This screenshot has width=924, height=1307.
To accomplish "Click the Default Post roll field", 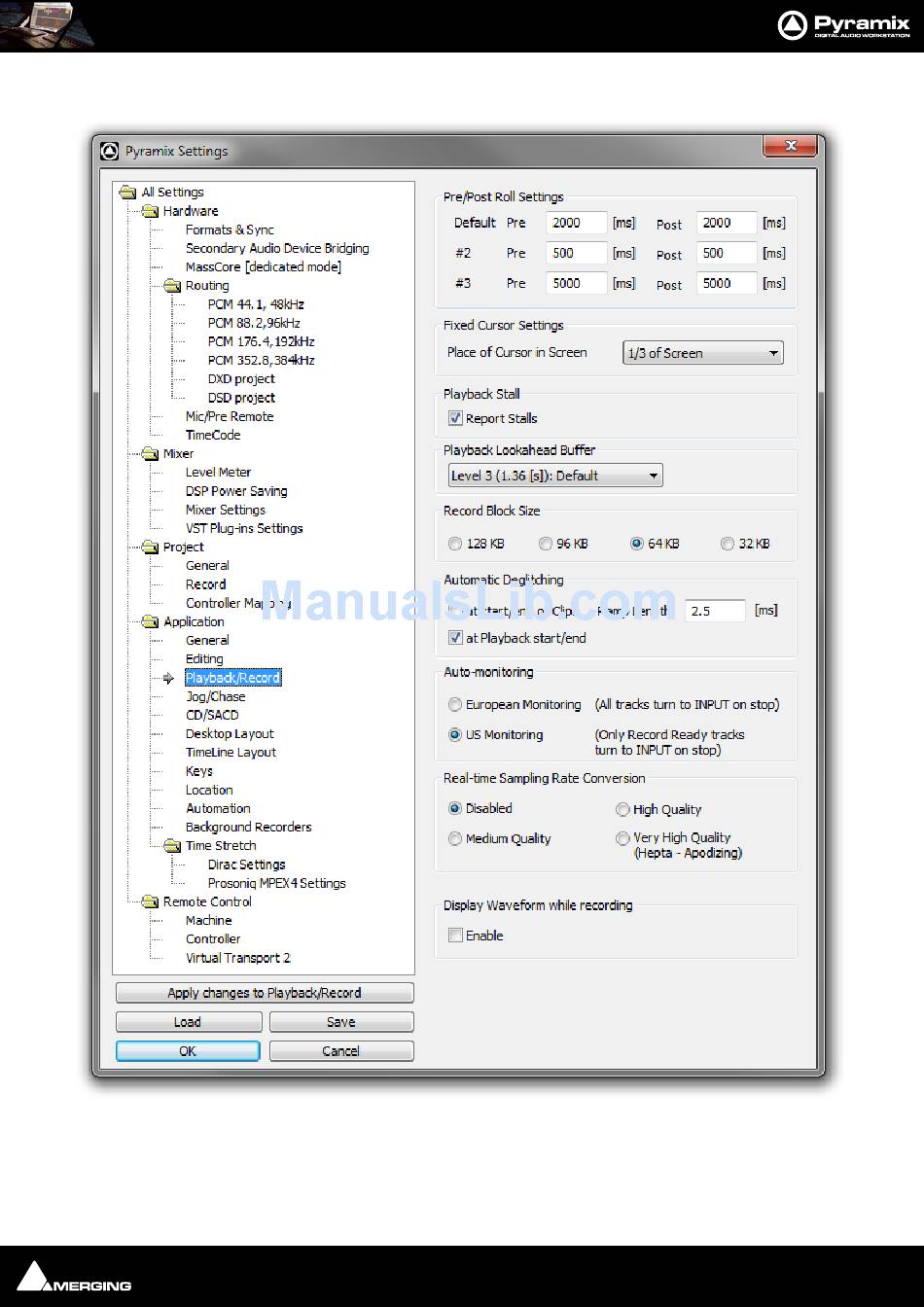I will click(x=727, y=223).
